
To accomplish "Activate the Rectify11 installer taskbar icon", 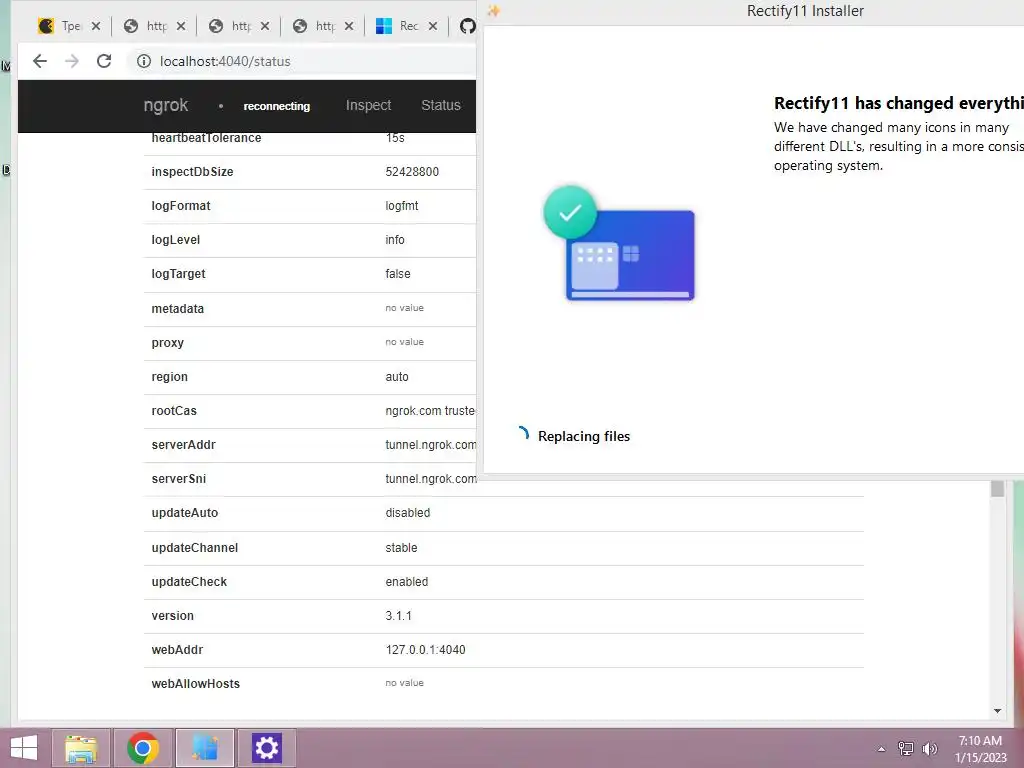I will pos(205,748).
